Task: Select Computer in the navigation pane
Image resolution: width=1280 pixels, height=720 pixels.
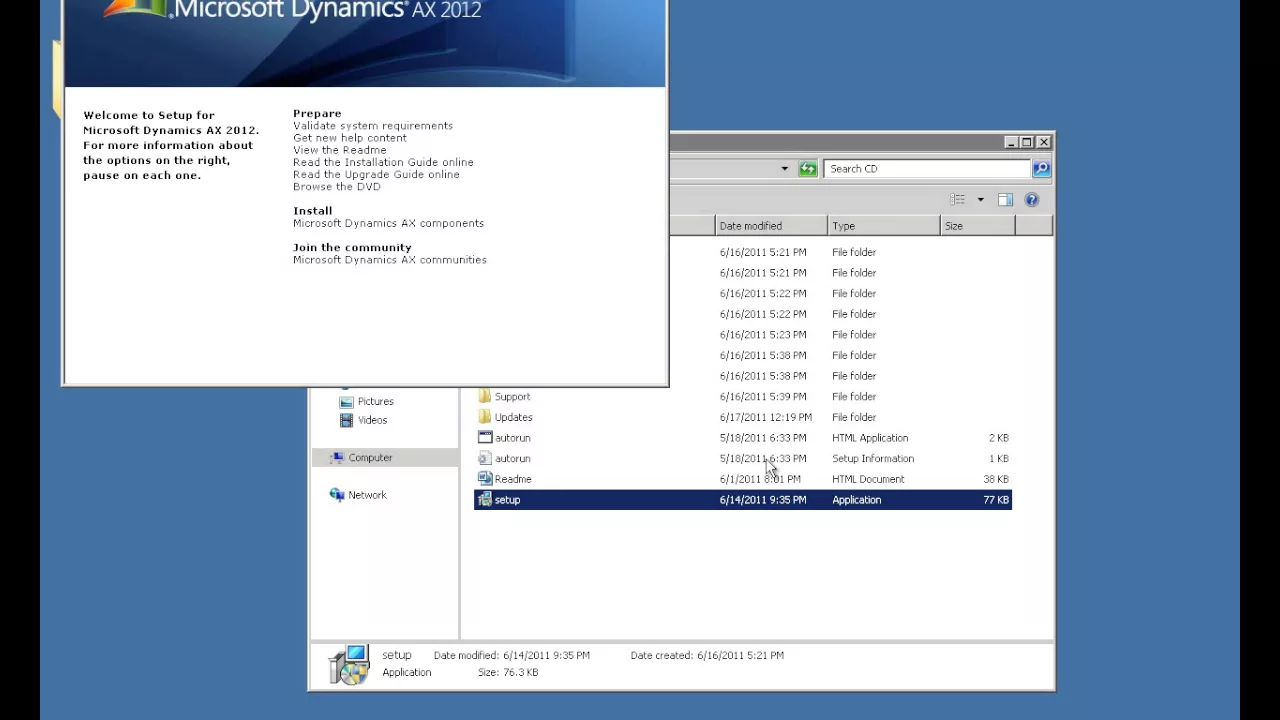Action: point(370,458)
